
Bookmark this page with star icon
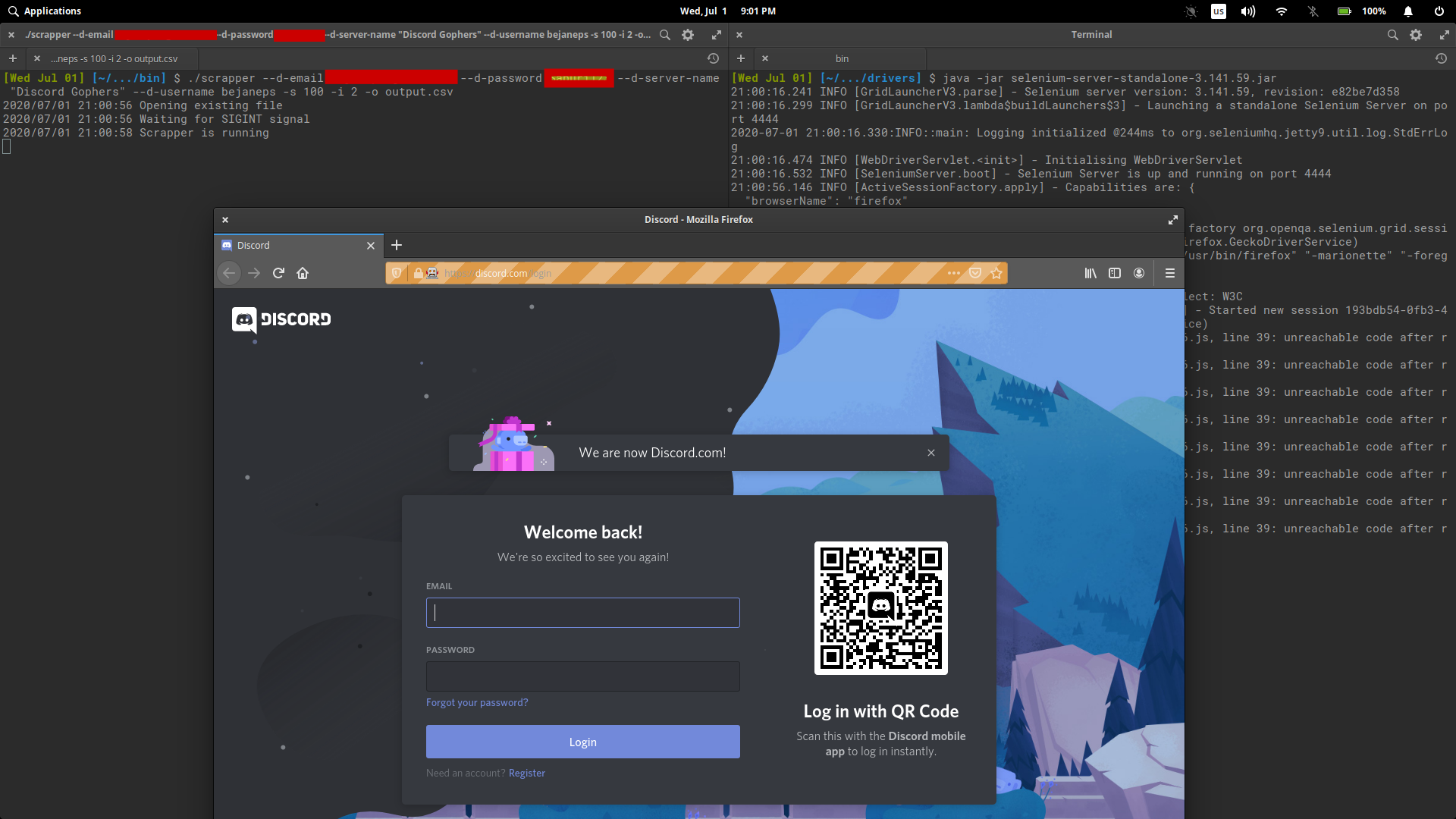[996, 273]
